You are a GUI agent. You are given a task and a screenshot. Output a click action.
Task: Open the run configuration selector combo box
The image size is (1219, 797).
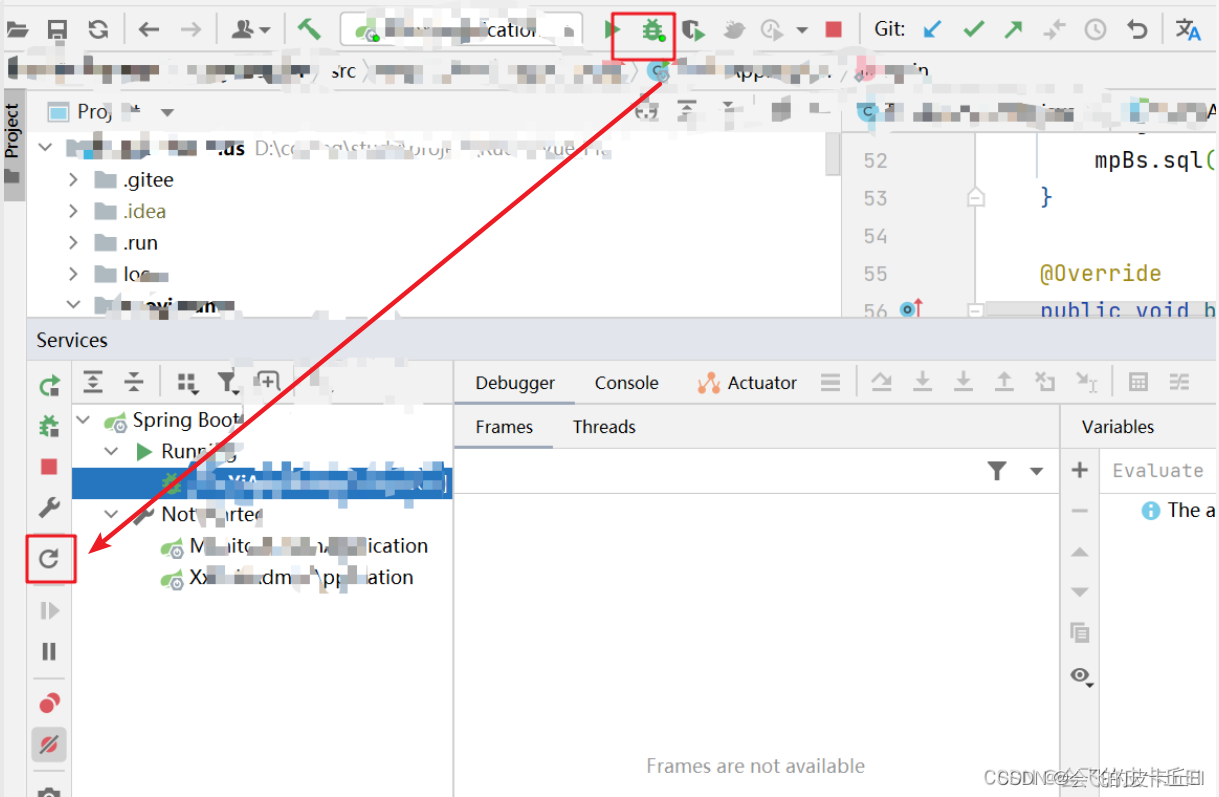point(461,30)
